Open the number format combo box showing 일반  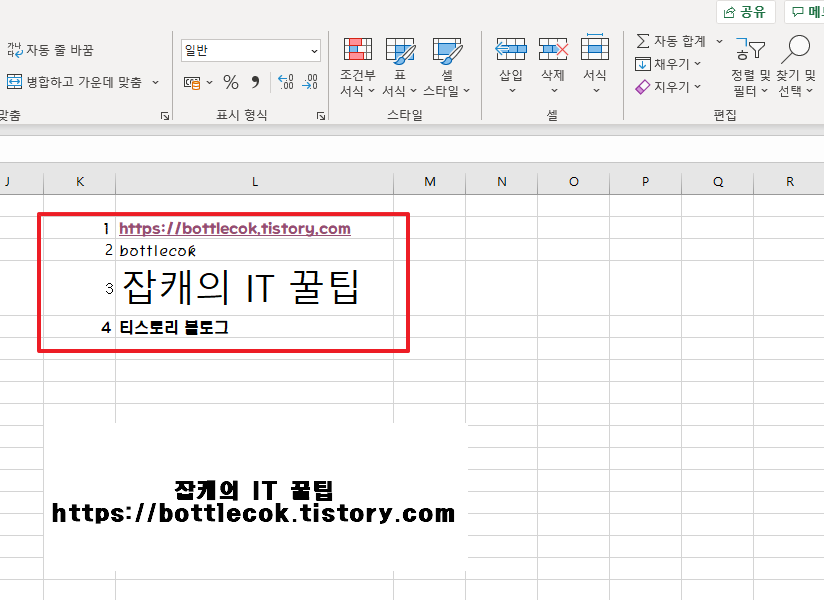click(x=251, y=51)
